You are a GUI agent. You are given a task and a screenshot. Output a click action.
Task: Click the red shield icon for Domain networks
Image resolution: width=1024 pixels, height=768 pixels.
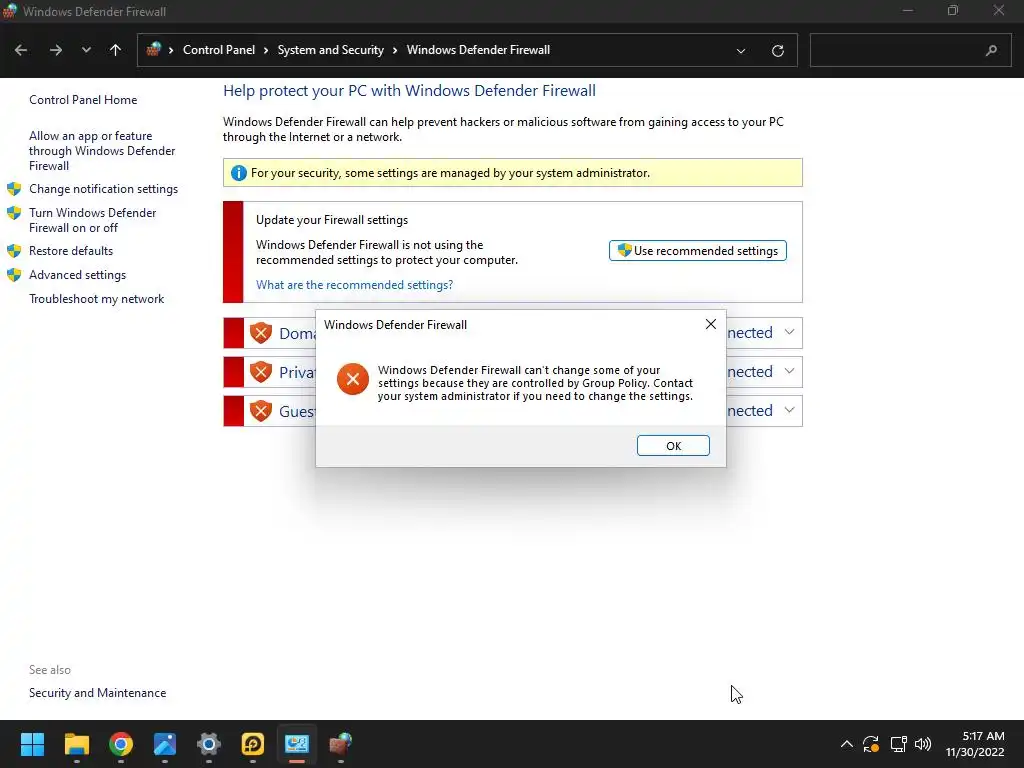coord(261,333)
